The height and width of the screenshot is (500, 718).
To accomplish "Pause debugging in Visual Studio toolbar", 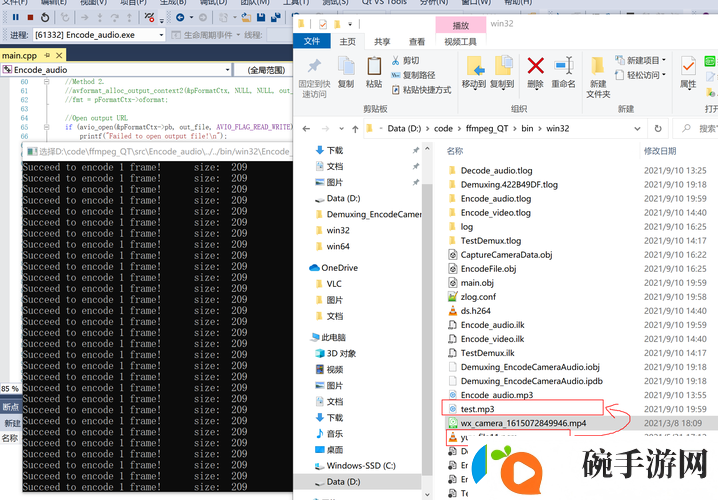I will pyautogui.click(x=16, y=17).
